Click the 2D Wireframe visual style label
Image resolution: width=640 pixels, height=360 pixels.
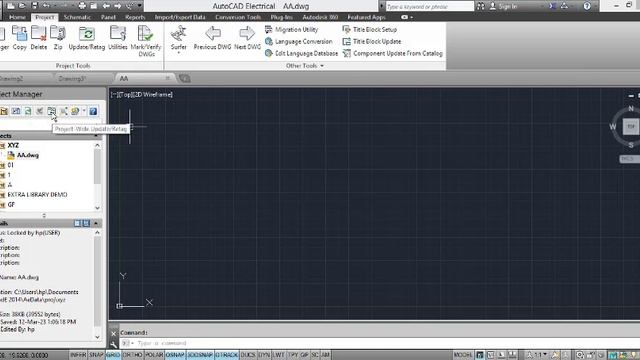click(x=152, y=94)
